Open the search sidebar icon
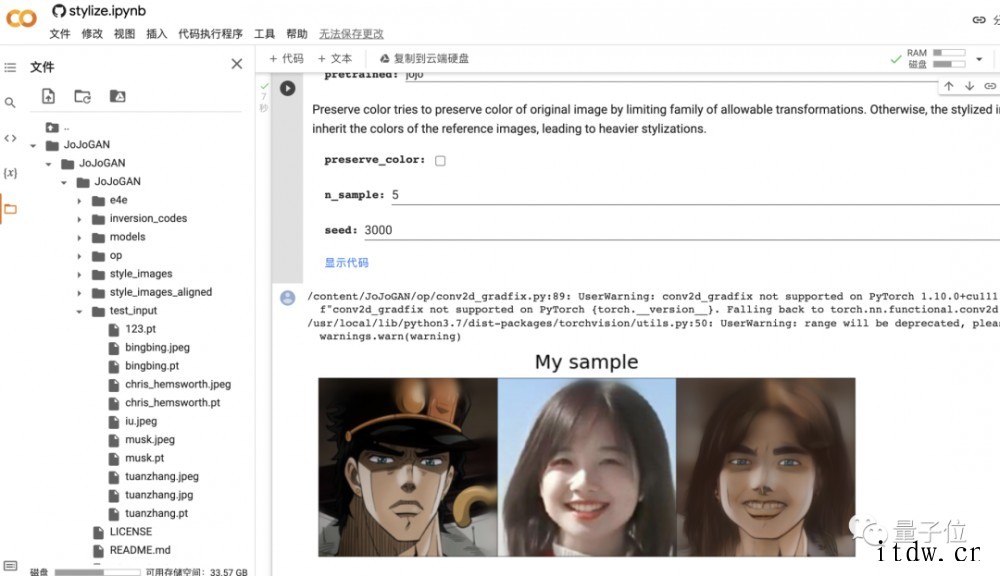This screenshot has width=1000, height=576. 10,102
